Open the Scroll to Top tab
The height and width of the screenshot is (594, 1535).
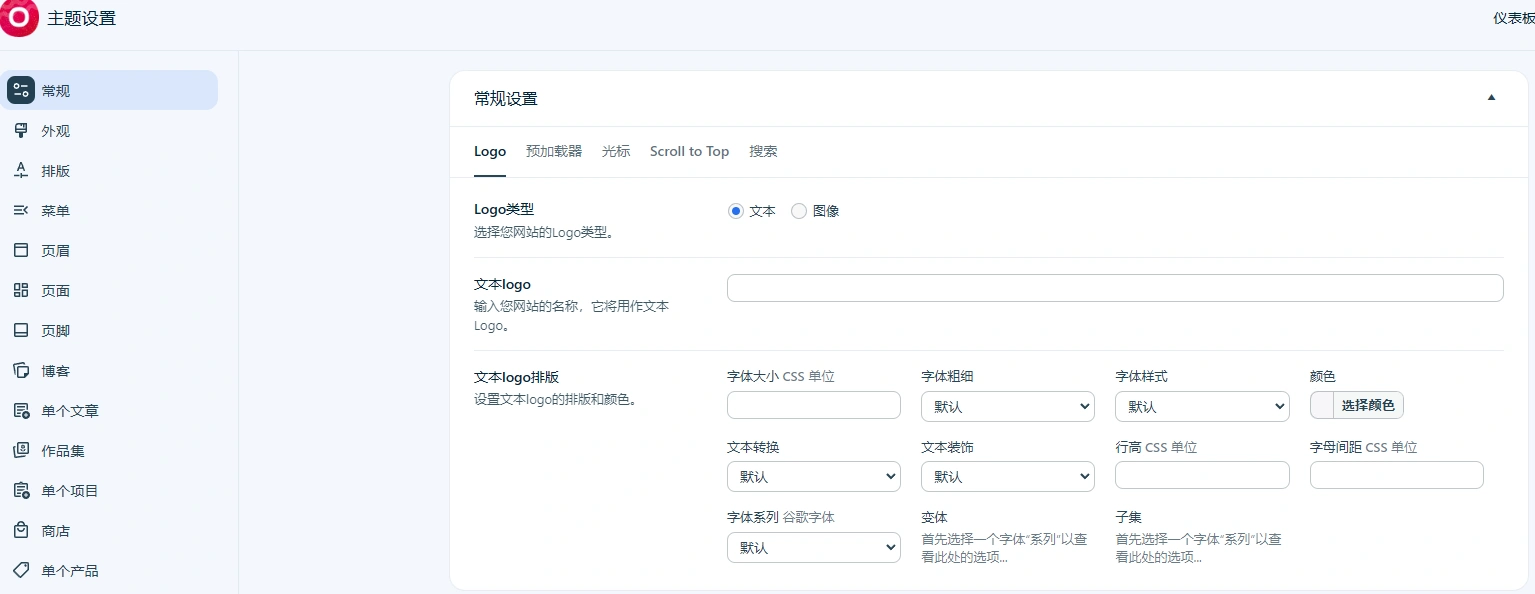click(689, 152)
